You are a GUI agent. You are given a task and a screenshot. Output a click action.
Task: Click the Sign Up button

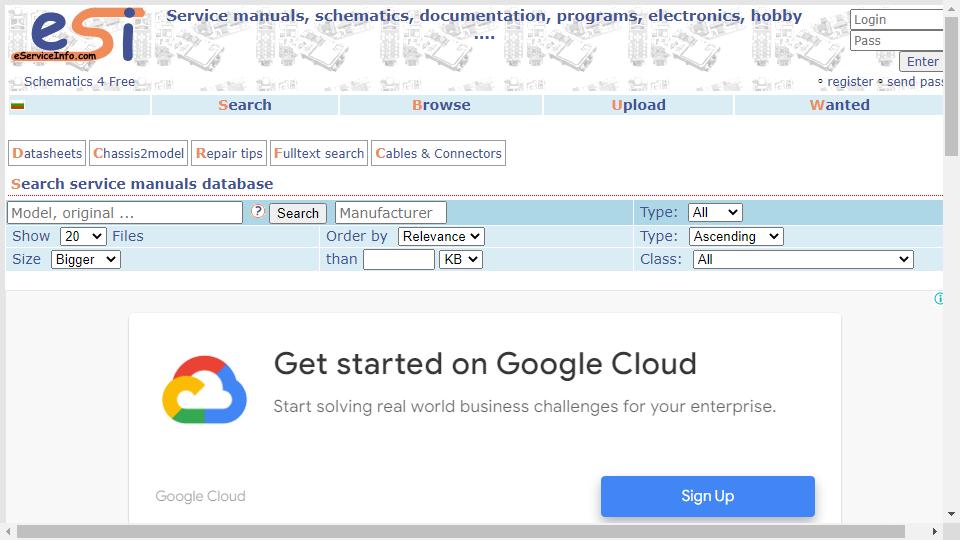coord(707,496)
